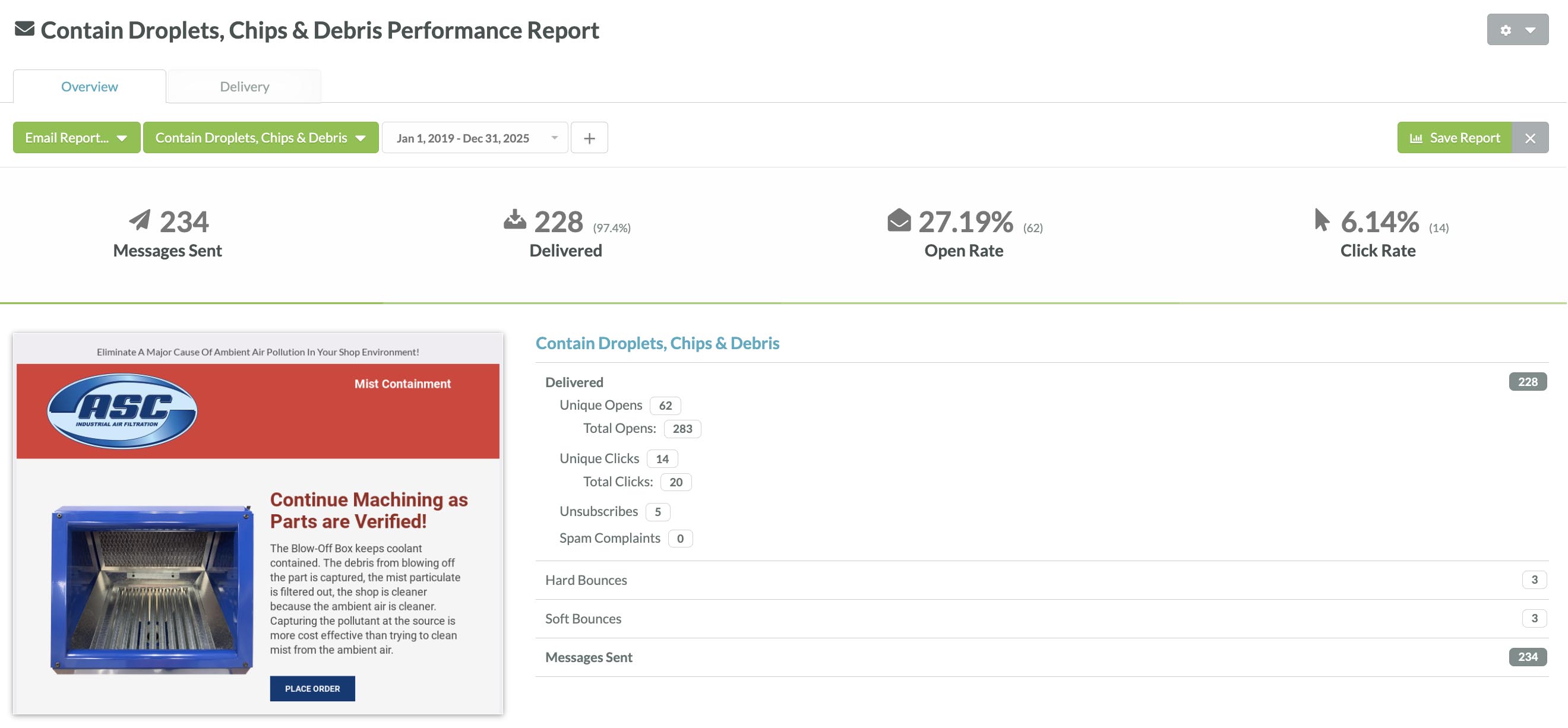The image size is (1568, 728).
Task: Click the envelope icon beside report title
Action: point(24,29)
